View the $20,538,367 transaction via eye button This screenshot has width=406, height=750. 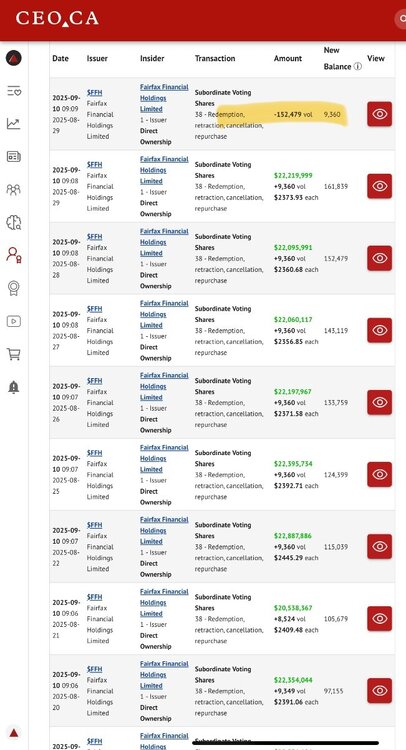pyautogui.click(x=379, y=618)
